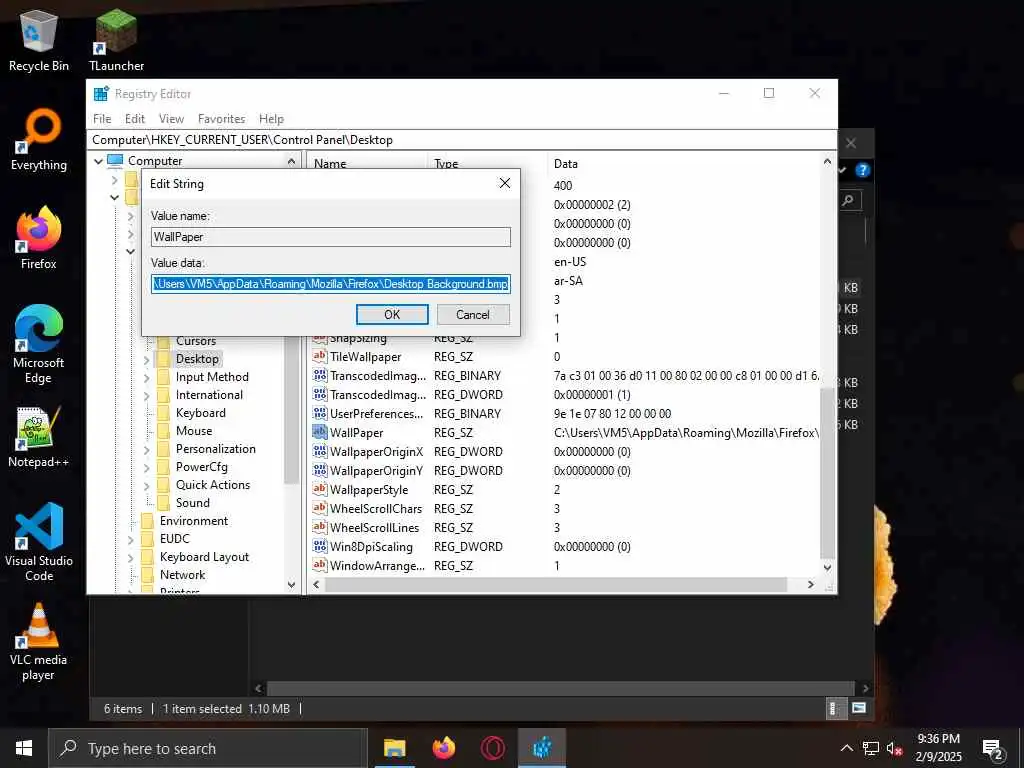Expand the Quick Actions registry key
The image size is (1024, 768).
[146, 485]
